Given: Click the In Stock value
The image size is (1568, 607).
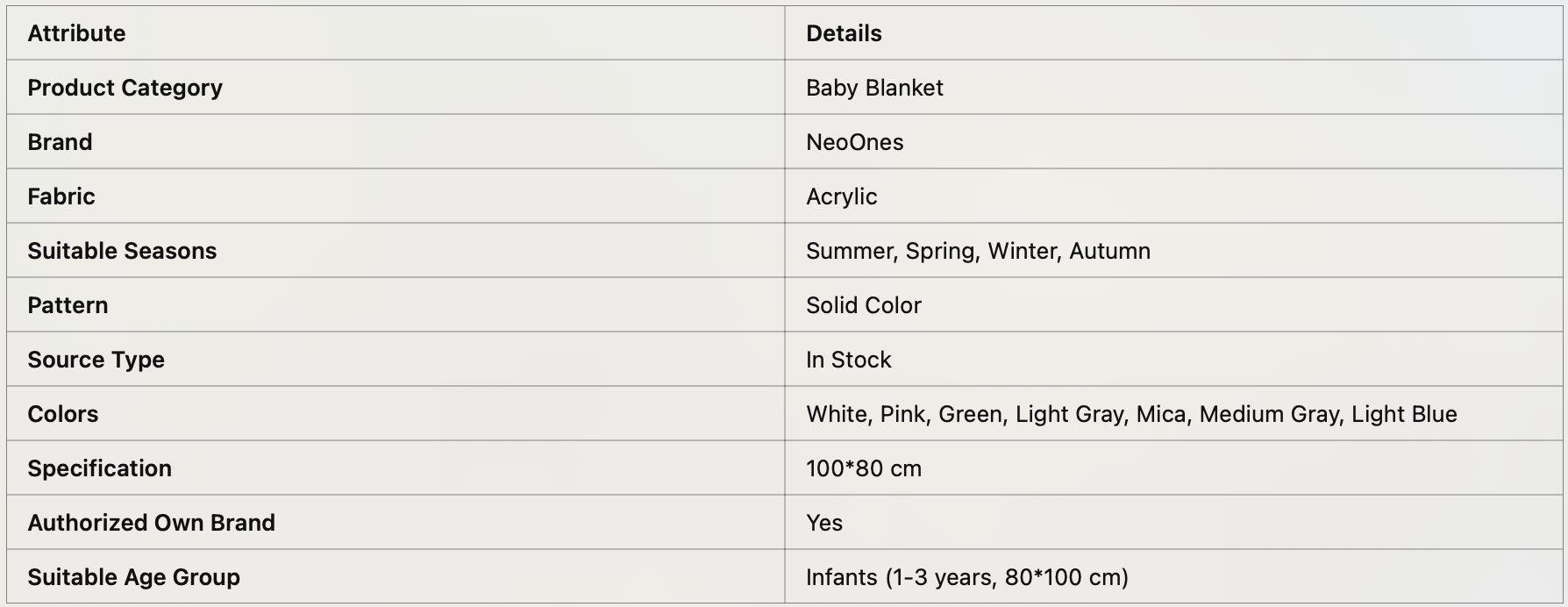Looking at the screenshot, I should pos(848,360).
